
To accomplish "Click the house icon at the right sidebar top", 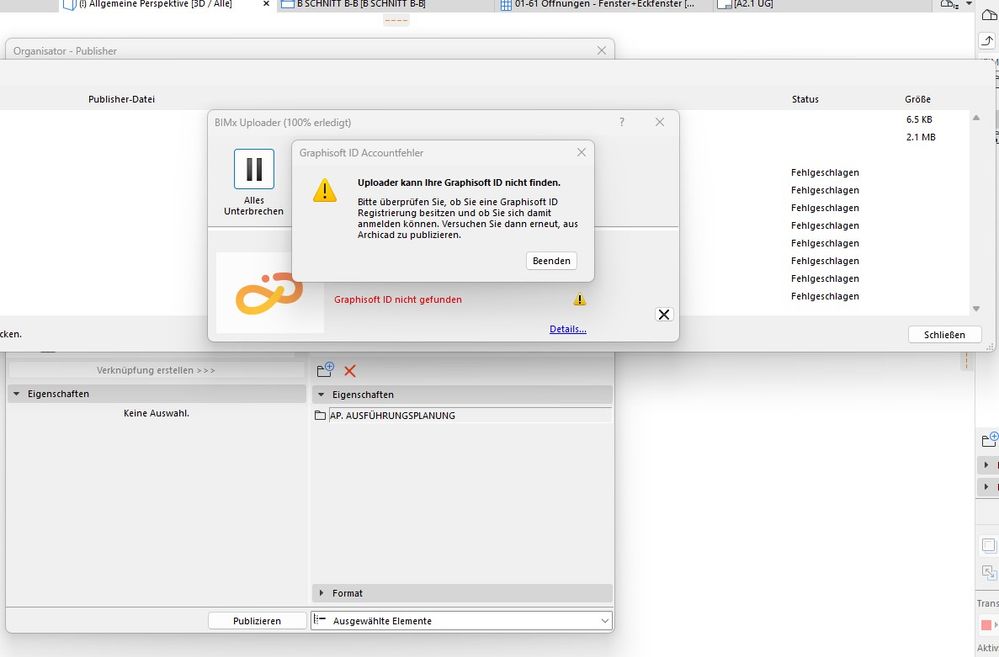I will point(989,15).
